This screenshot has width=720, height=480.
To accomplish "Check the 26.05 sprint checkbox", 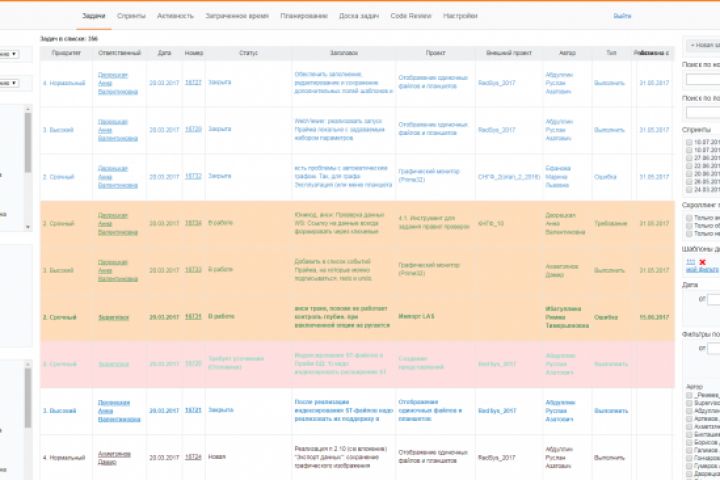I will pyautogui.click(x=689, y=181).
